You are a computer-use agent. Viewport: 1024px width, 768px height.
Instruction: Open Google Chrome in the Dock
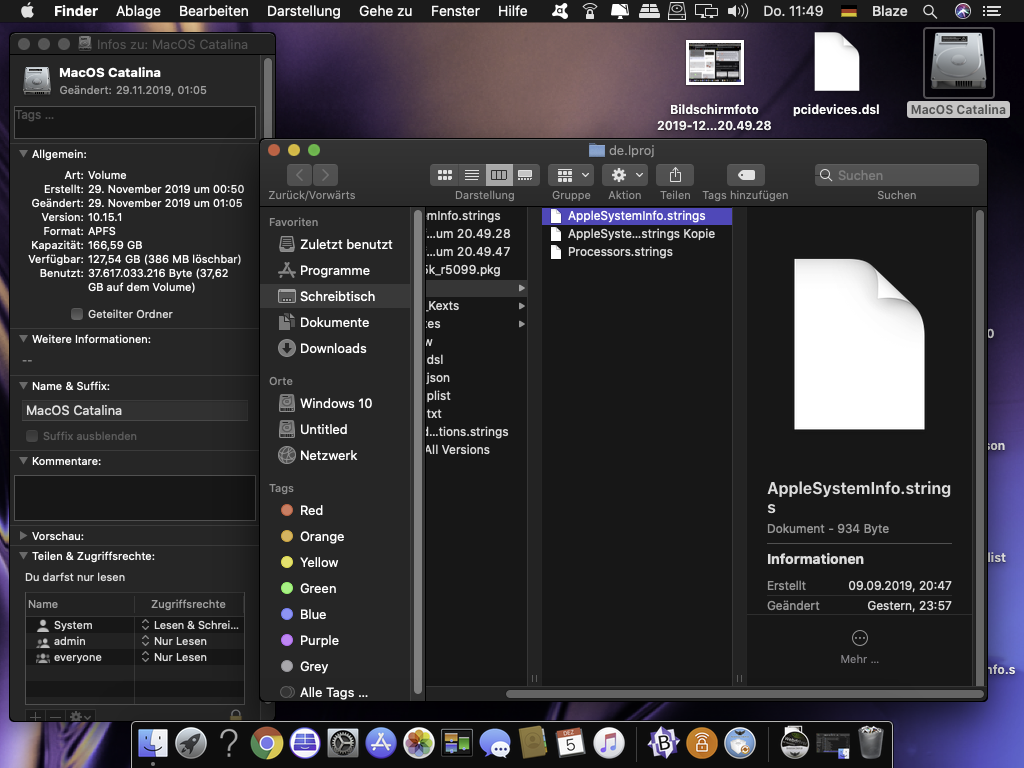(265, 743)
